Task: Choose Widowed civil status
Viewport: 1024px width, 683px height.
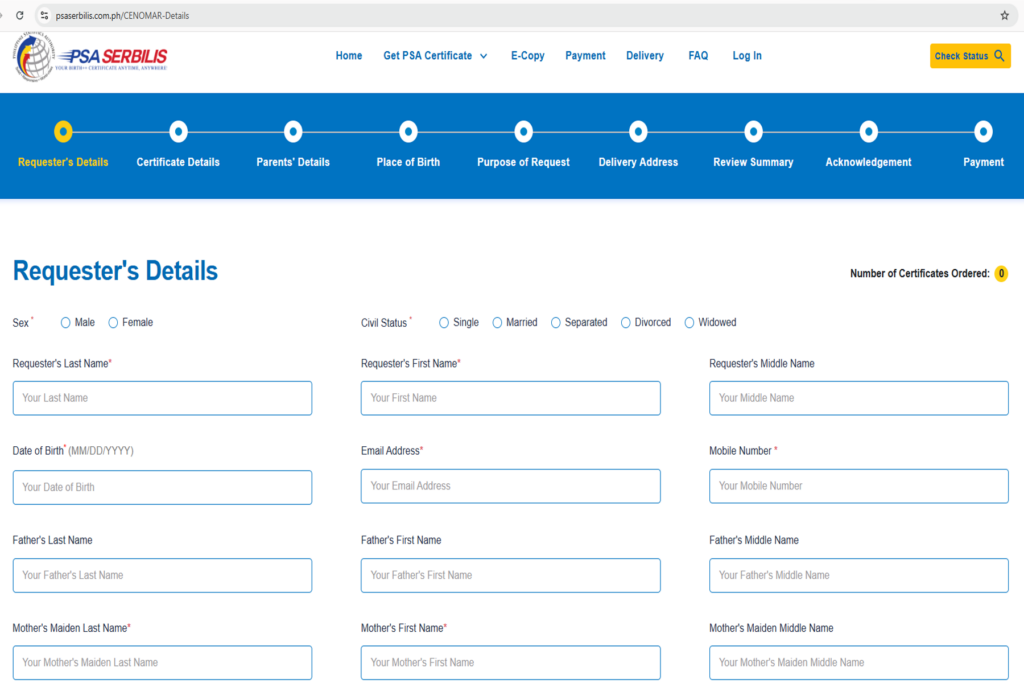Action: tap(689, 323)
